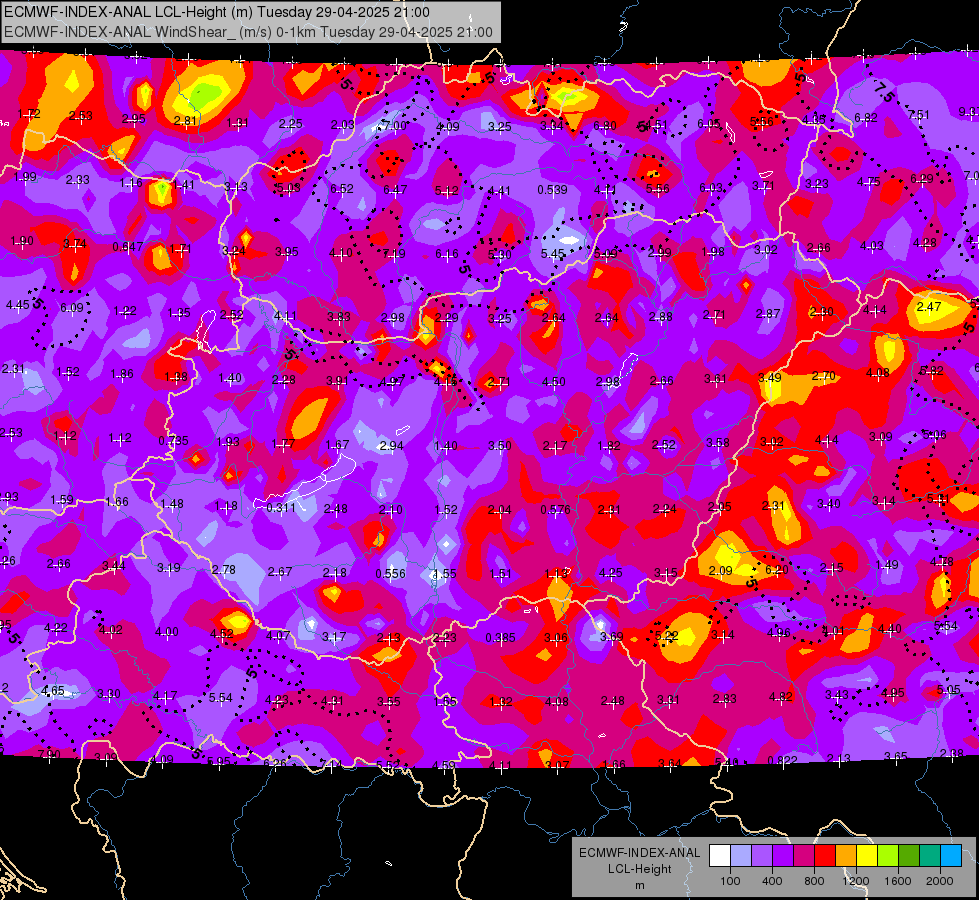Click the 4.82 wind shear value
This screenshot has height=900, width=979.
pyautogui.click(x=780, y=696)
